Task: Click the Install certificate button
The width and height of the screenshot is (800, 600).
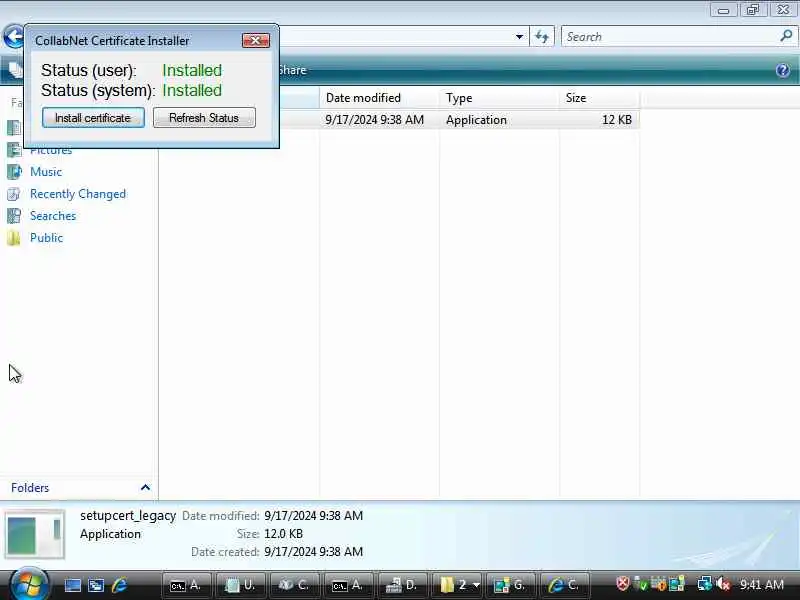Action: tap(93, 118)
